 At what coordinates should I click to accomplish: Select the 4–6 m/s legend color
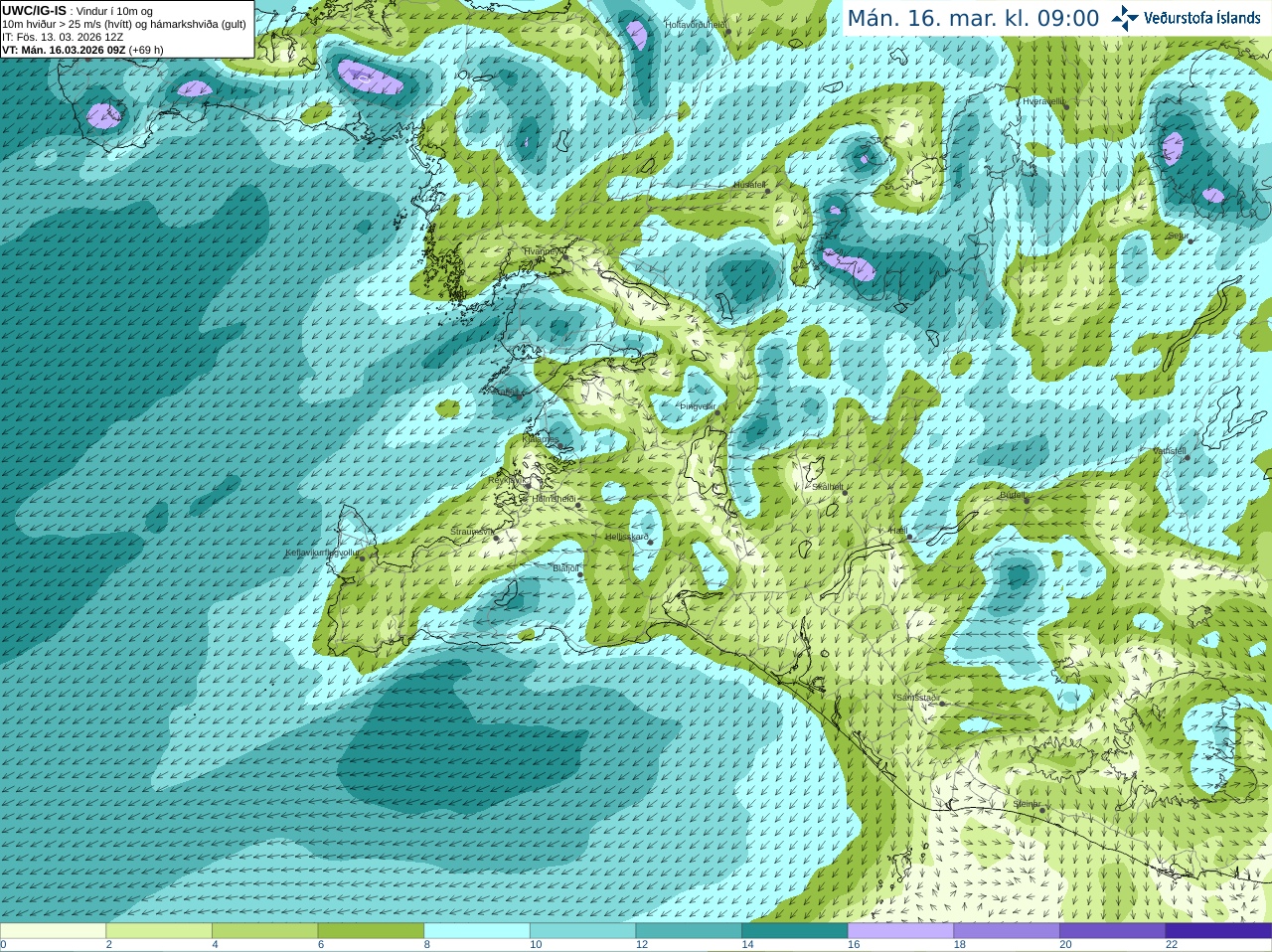[265, 931]
